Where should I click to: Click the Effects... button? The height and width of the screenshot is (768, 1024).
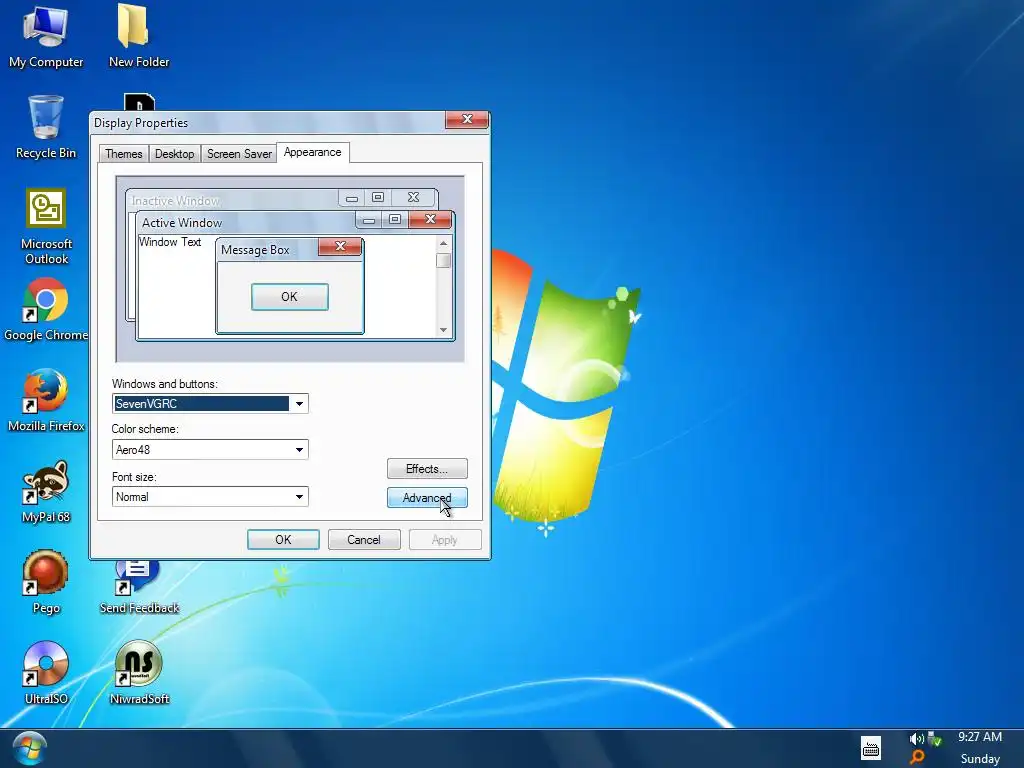point(427,469)
